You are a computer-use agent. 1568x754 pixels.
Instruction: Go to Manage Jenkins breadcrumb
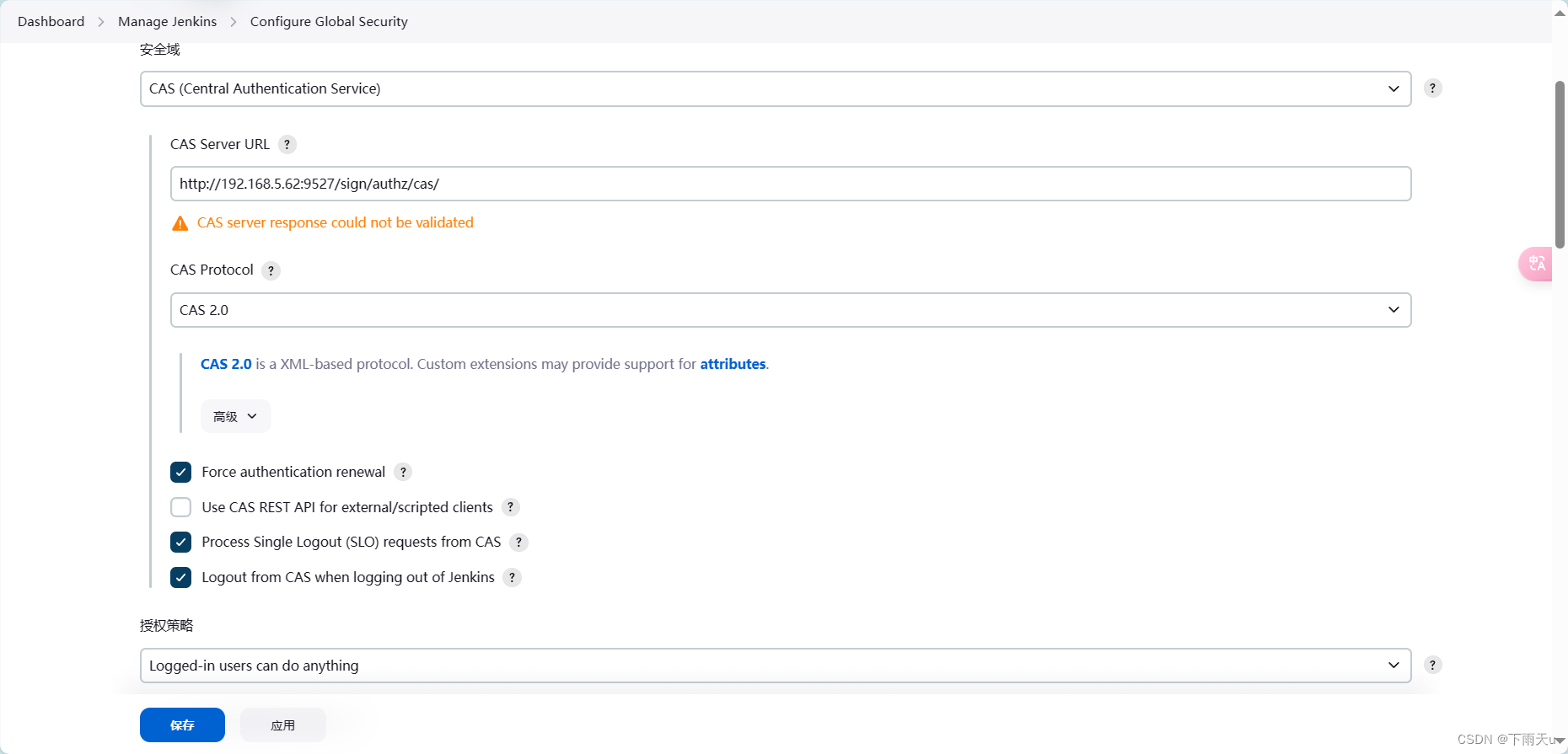tap(167, 21)
